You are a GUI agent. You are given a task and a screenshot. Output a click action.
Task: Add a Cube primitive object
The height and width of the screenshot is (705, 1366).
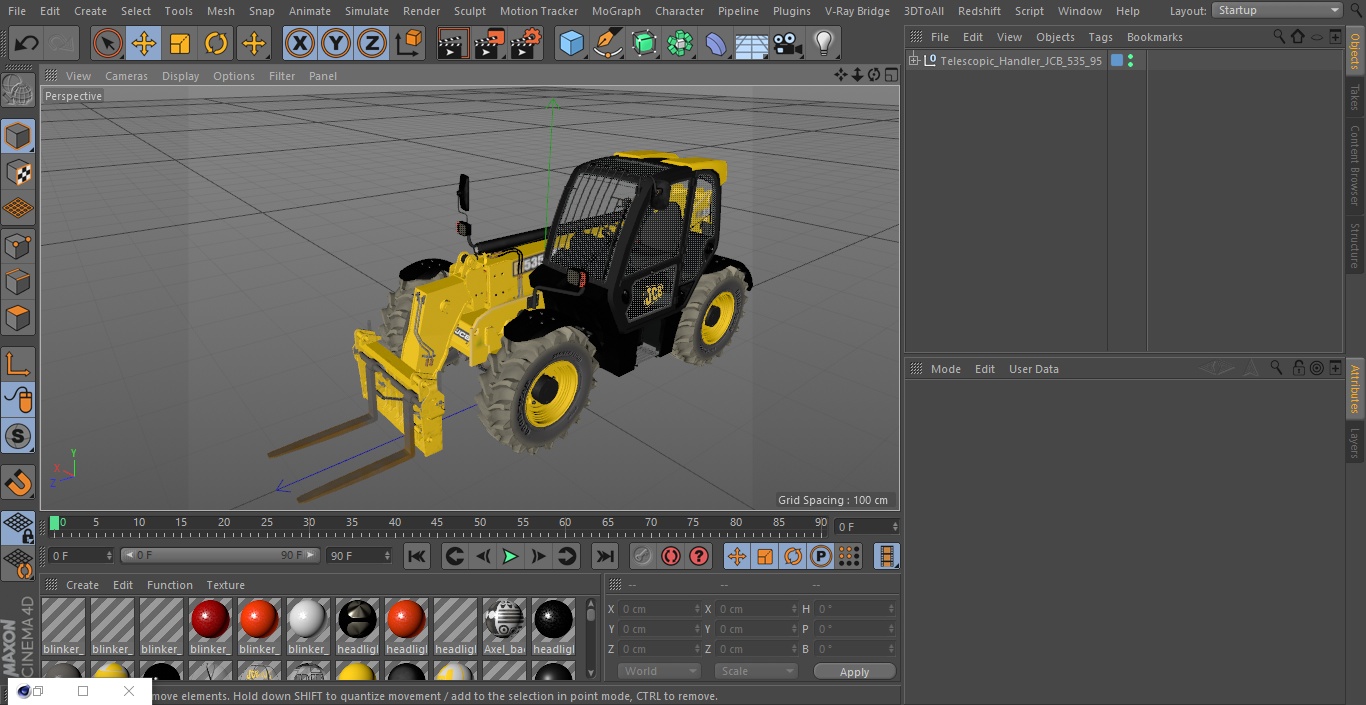(571, 43)
